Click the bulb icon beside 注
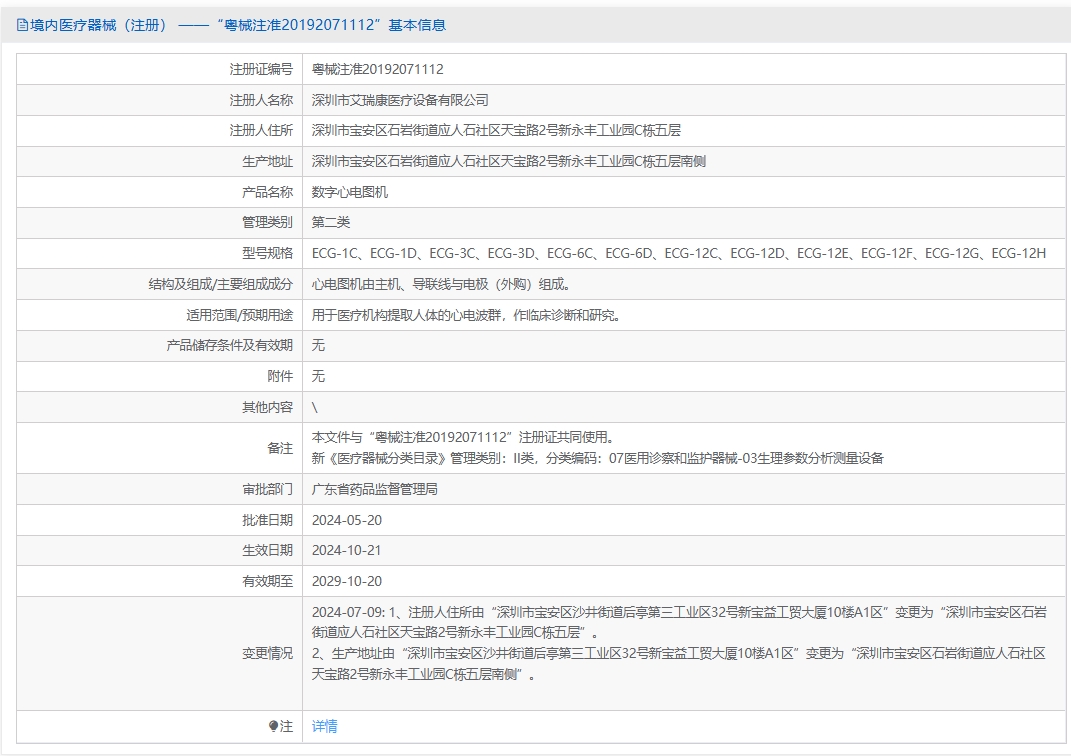The height and width of the screenshot is (756, 1071). [x=273, y=726]
